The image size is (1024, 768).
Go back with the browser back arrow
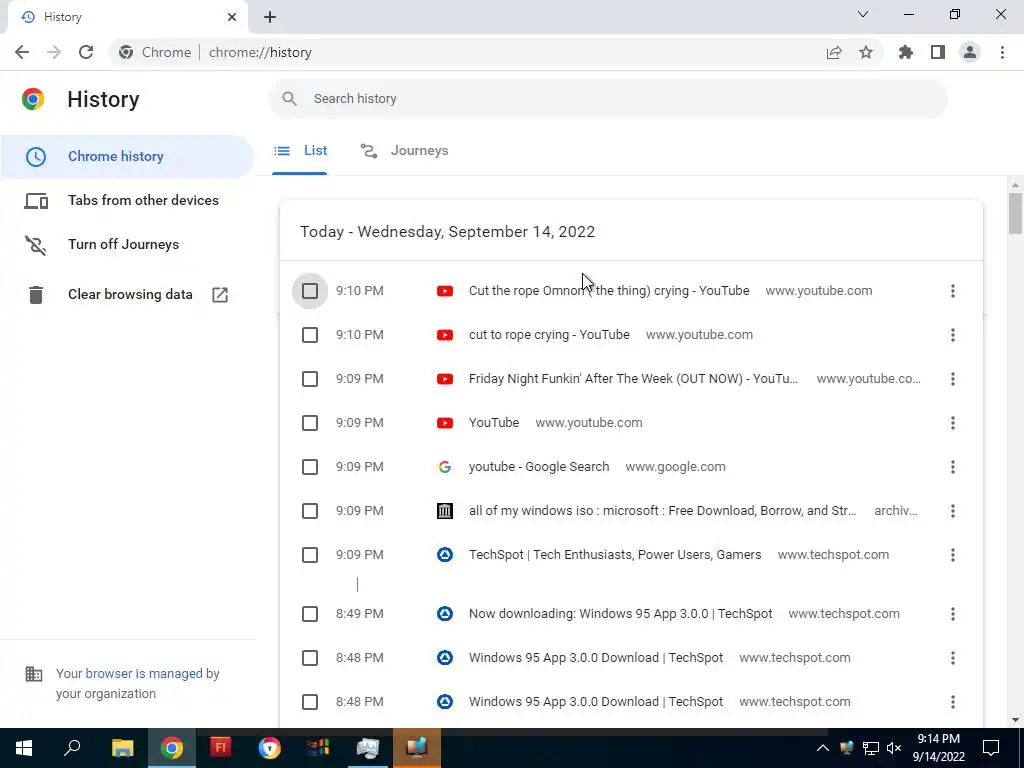coord(22,52)
